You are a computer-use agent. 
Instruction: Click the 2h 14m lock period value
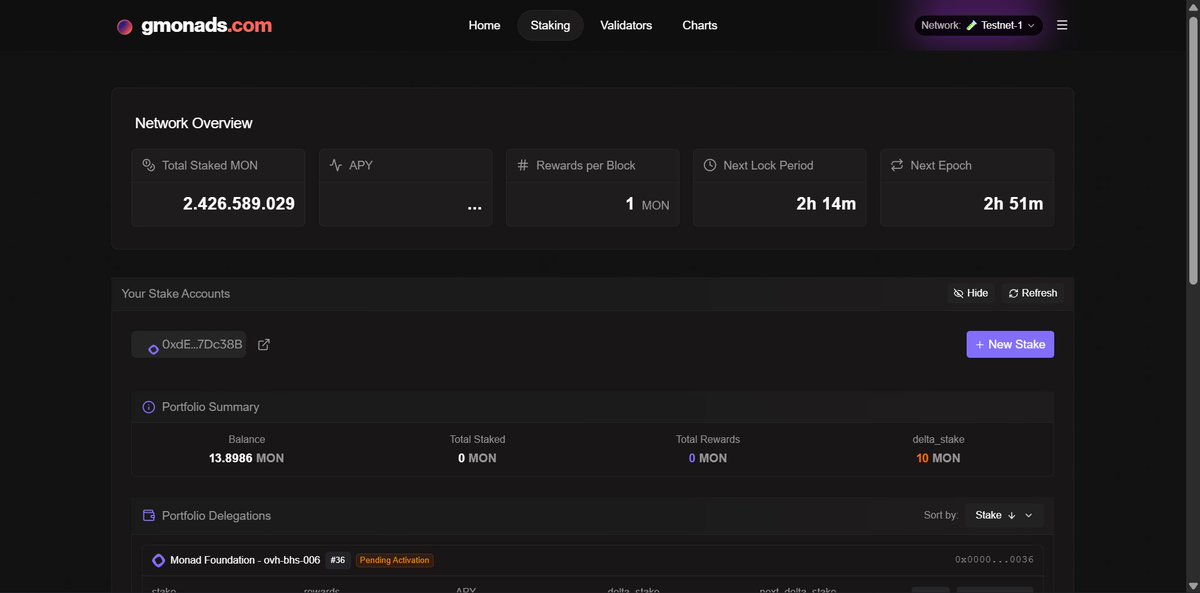(826, 204)
